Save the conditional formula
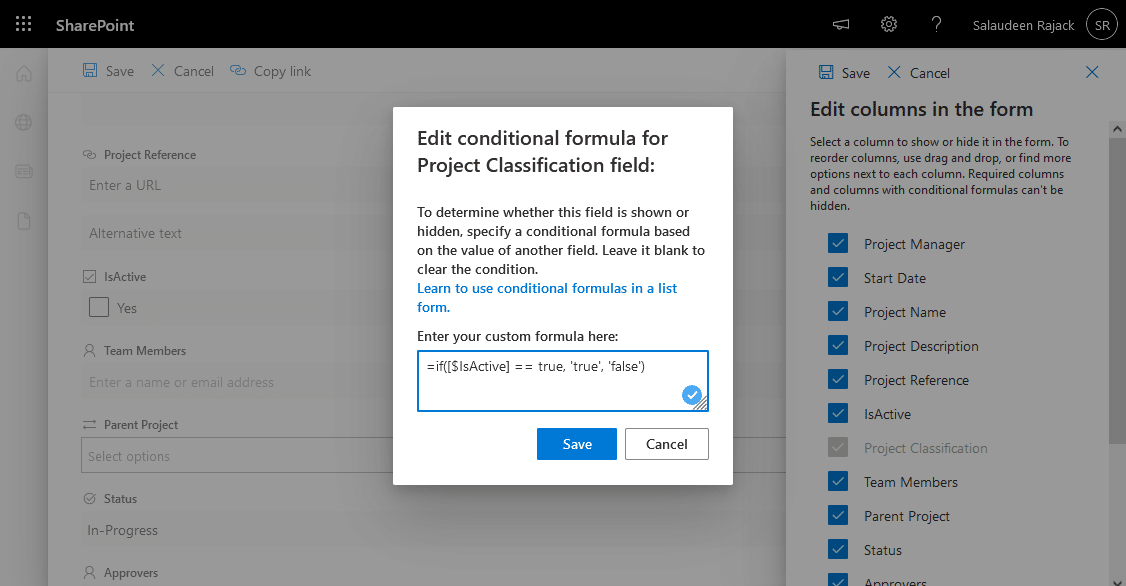 coord(577,444)
